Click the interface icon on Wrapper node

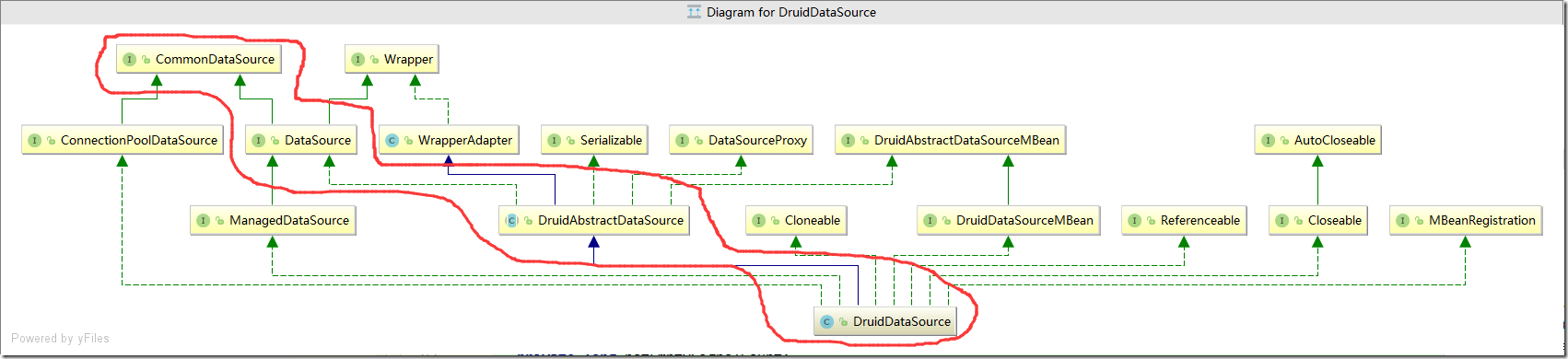358,60
